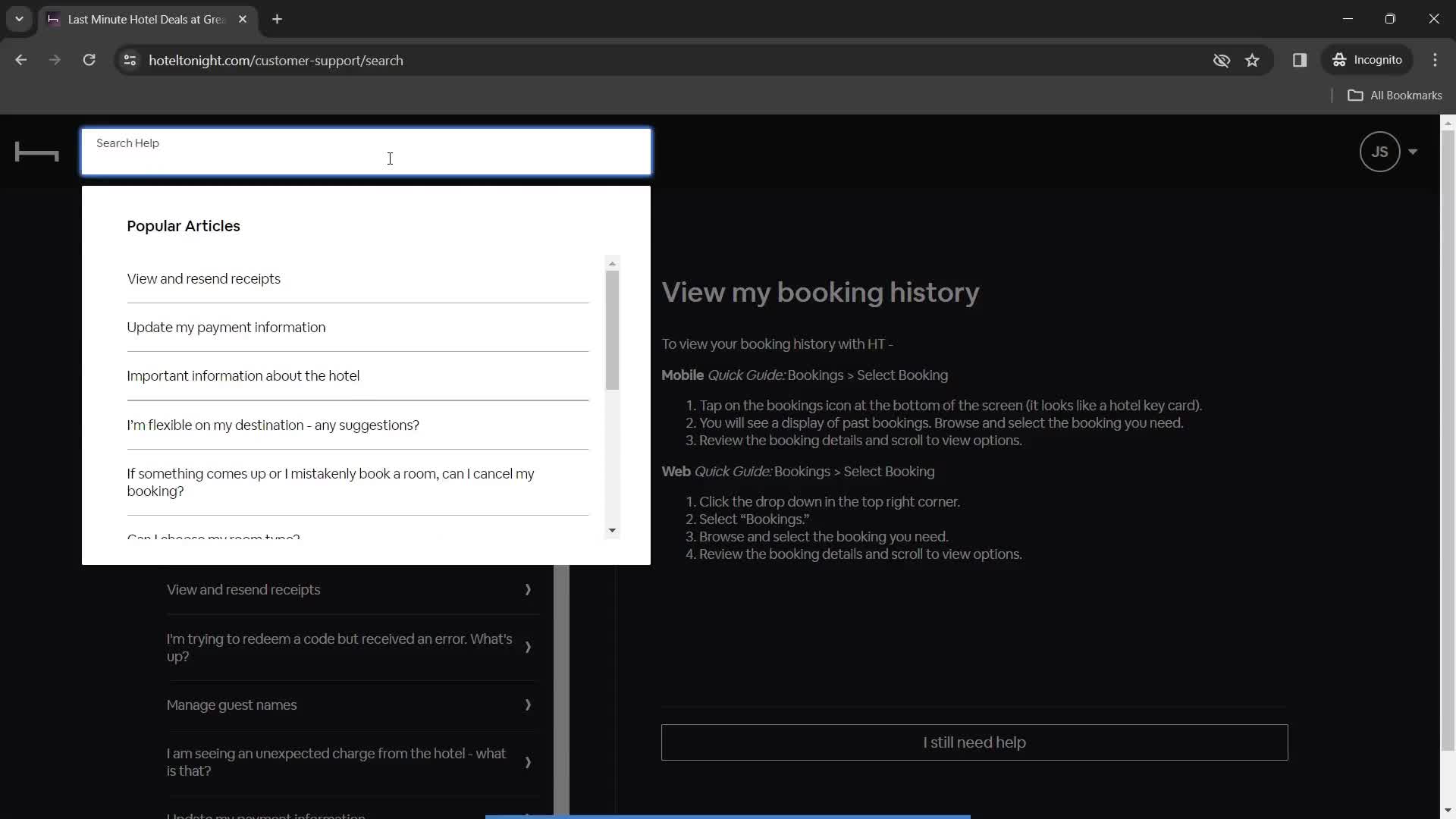
Task: Click the Incognito indicator
Action: click(1367, 60)
